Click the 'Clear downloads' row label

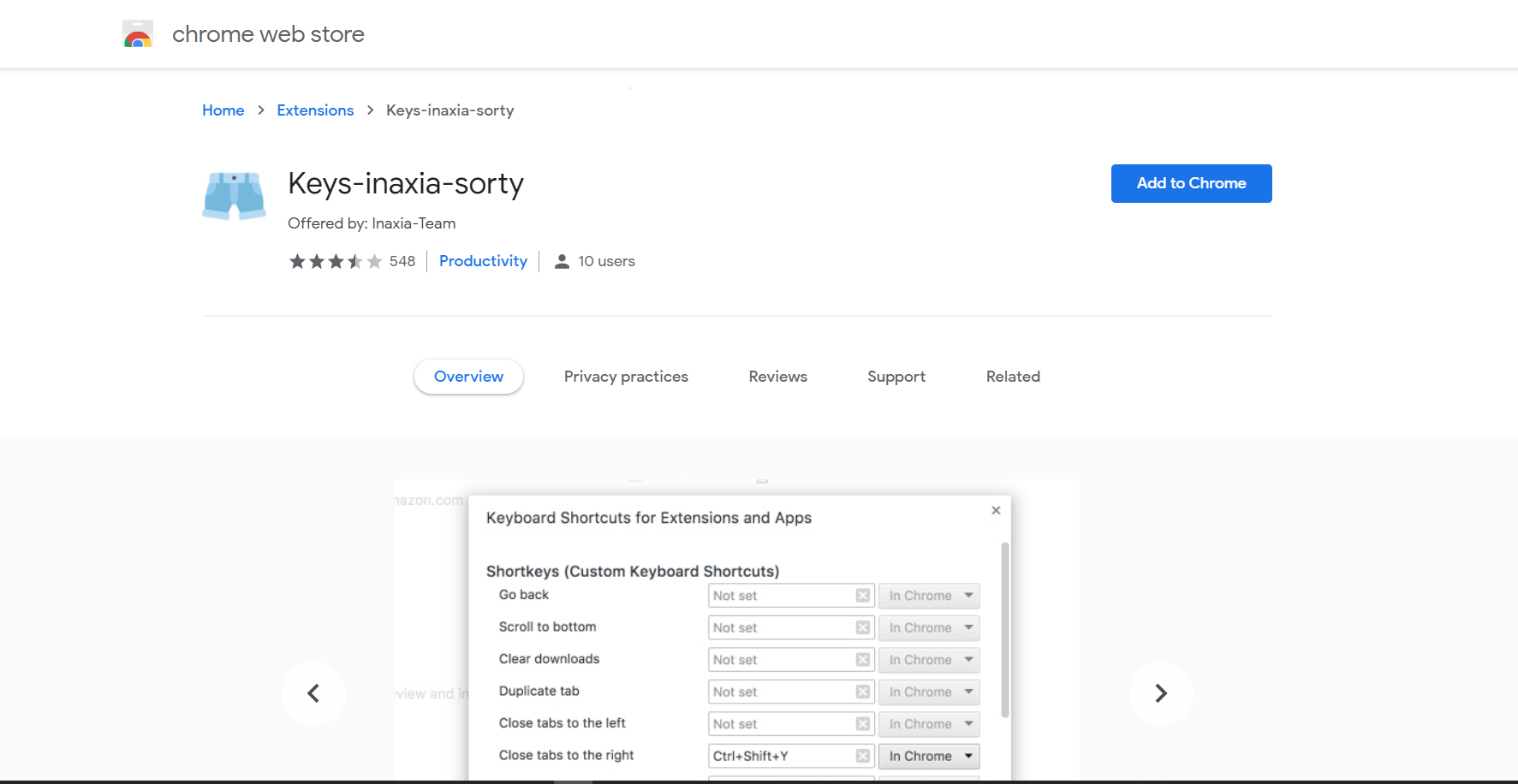click(x=549, y=659)
